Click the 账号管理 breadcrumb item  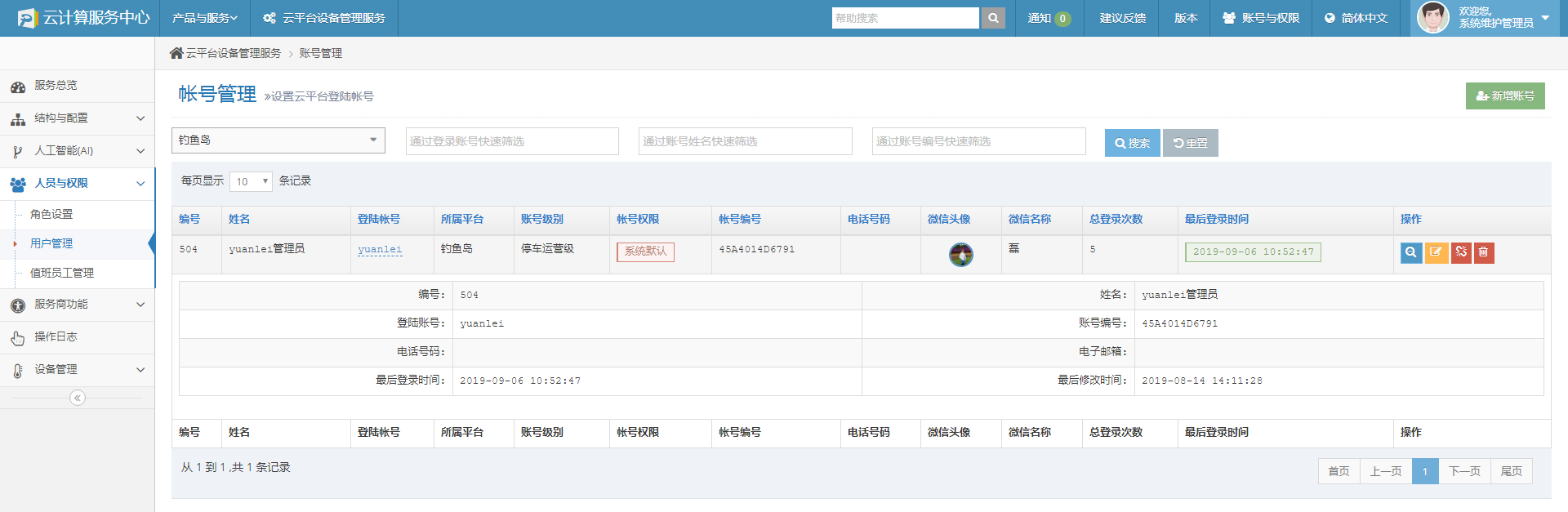coord(320,53)
